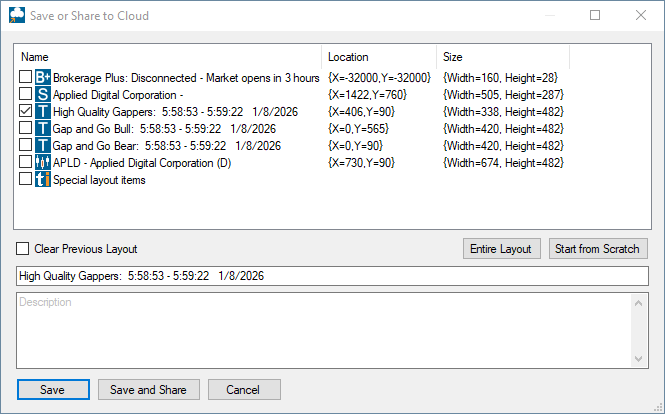The width and height of the screenshot is (665, 414).
Task: Click the cloud icon in the title bar
Action: 17,15
